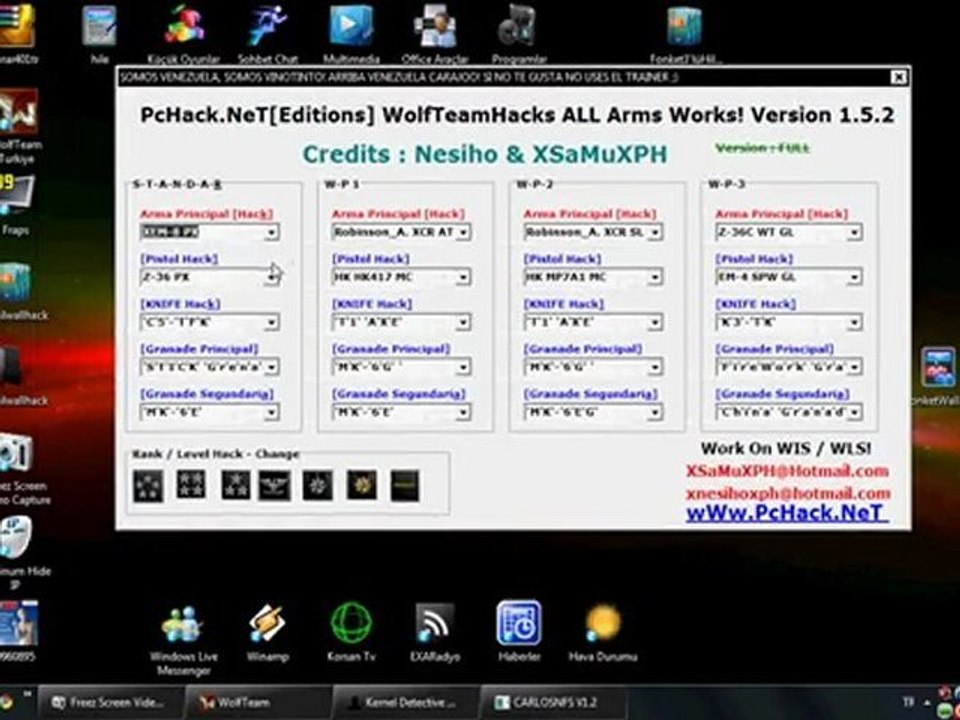Select the five-star circle rank icon
The image size is (960, 720).
pos(148,486)
